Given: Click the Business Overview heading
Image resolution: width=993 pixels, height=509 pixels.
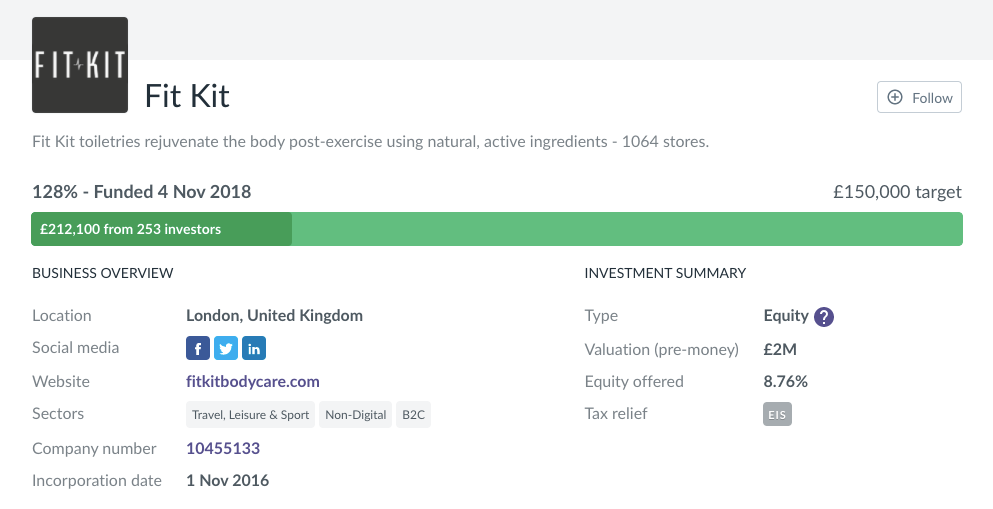Looking at the screenshot, I should 103,273.
